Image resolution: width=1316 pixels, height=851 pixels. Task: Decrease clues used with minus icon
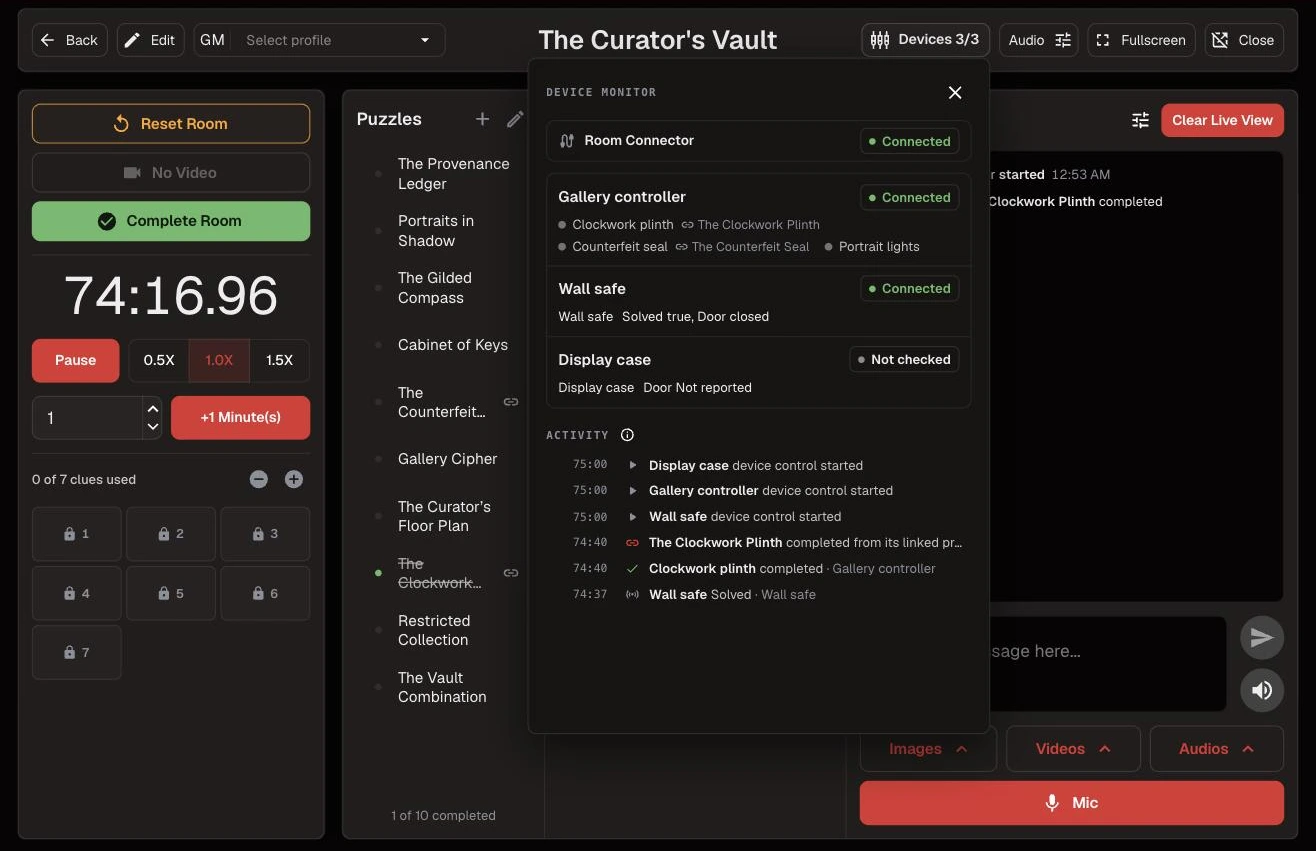click(x=259, y=479)
